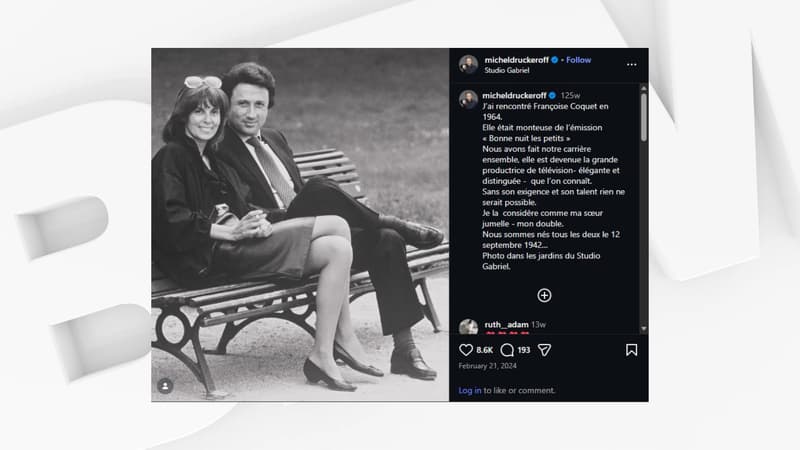Viewport: 800px width, 450px height.
Task: Save post with the bookmark icon
Action: tap(631, 349)
